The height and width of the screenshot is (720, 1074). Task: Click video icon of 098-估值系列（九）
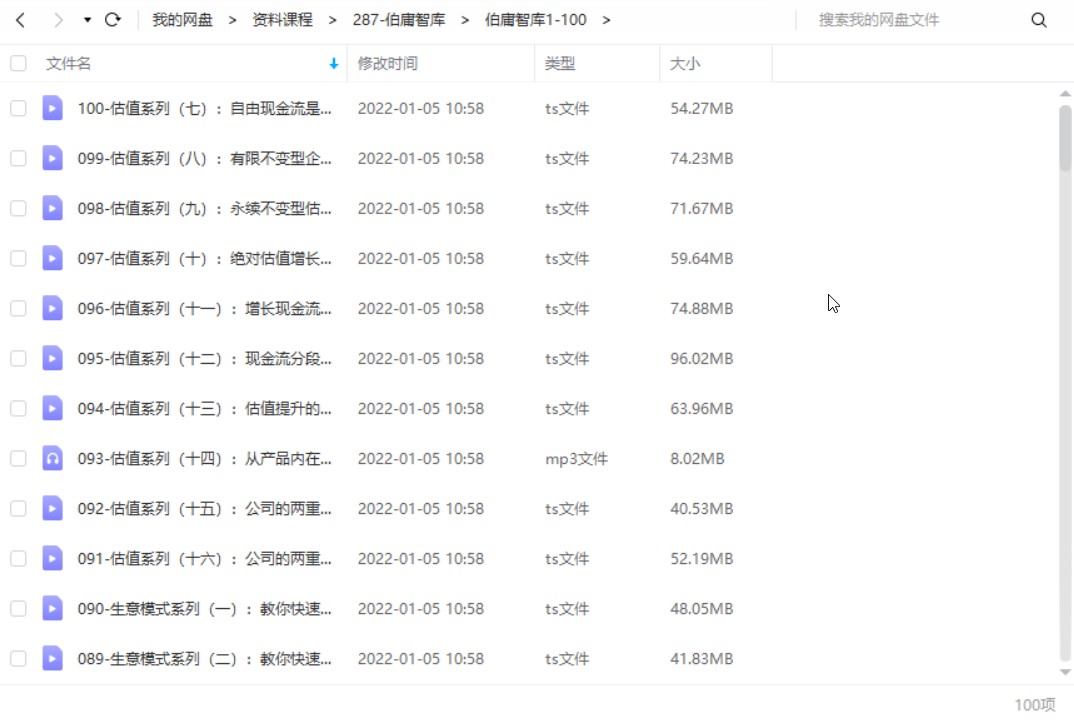(x=52, y=208)
